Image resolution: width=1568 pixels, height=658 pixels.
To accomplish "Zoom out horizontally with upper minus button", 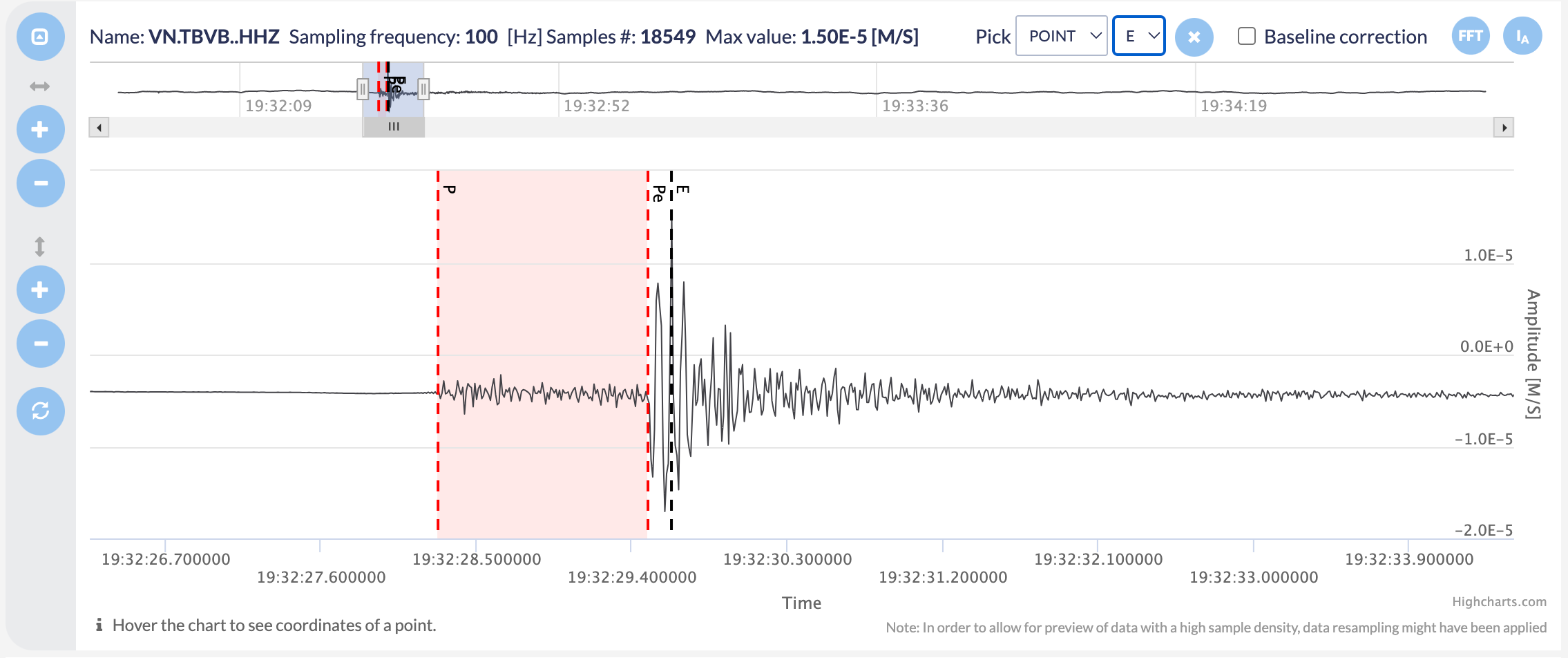I will point(40,183).
